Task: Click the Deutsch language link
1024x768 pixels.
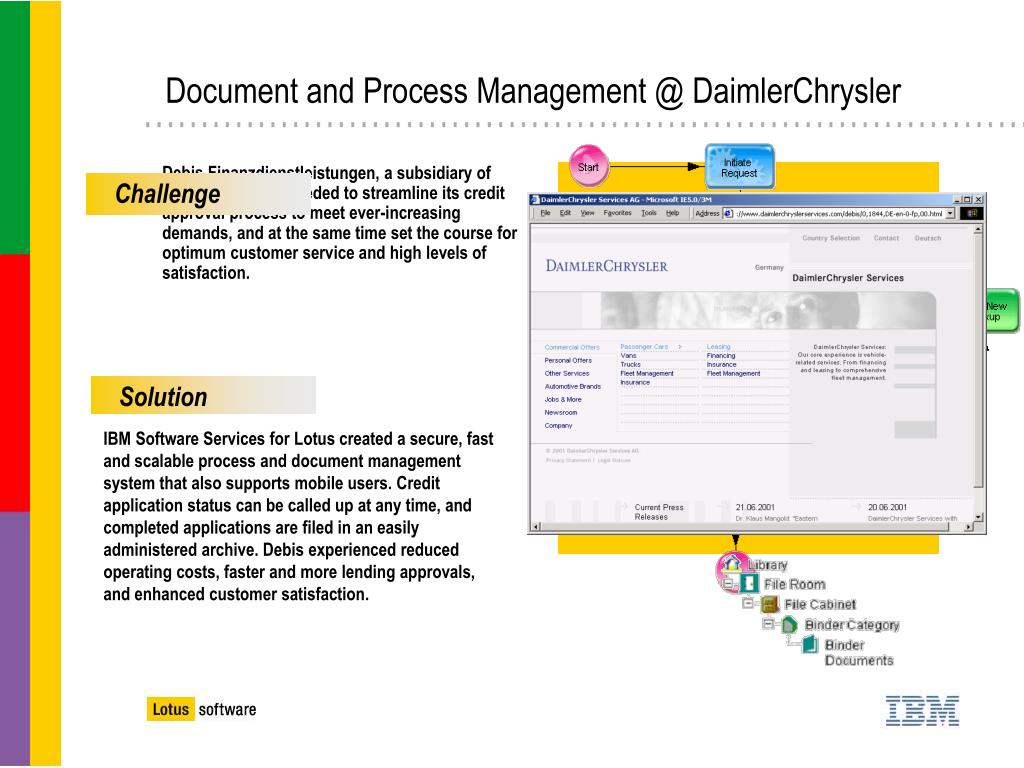Action: click(927, 238)
